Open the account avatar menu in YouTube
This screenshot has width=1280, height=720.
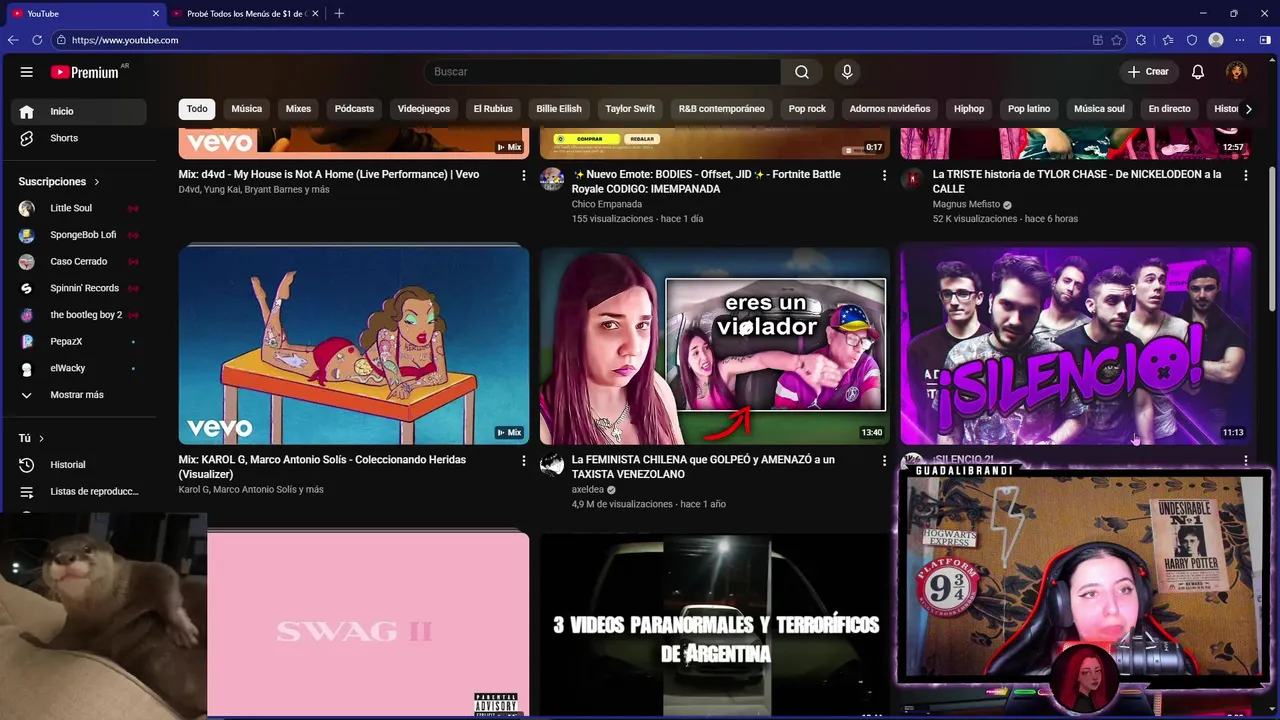1237,72
